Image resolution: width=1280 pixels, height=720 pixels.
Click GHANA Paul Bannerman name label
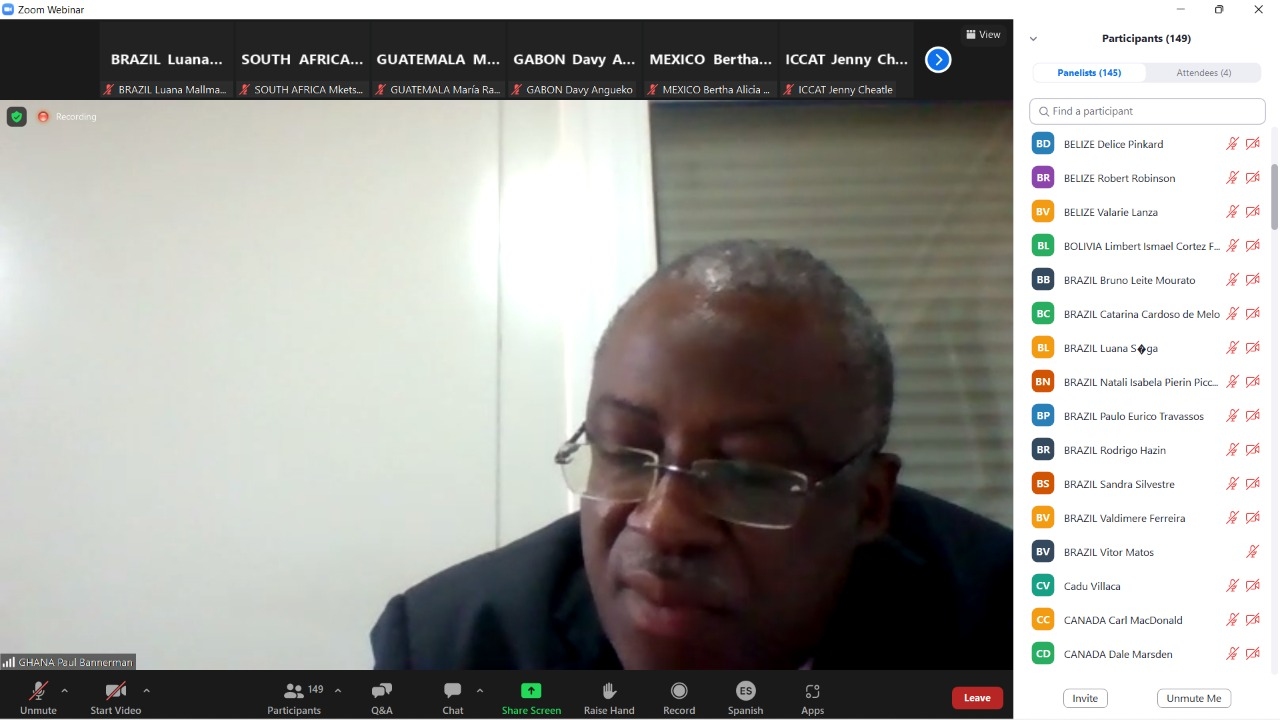pos(75,662)
